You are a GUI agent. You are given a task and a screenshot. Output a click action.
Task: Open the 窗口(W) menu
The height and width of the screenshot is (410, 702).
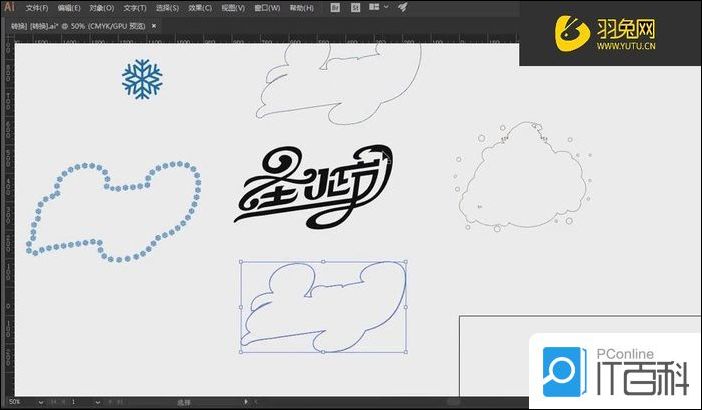pos(267,8)
